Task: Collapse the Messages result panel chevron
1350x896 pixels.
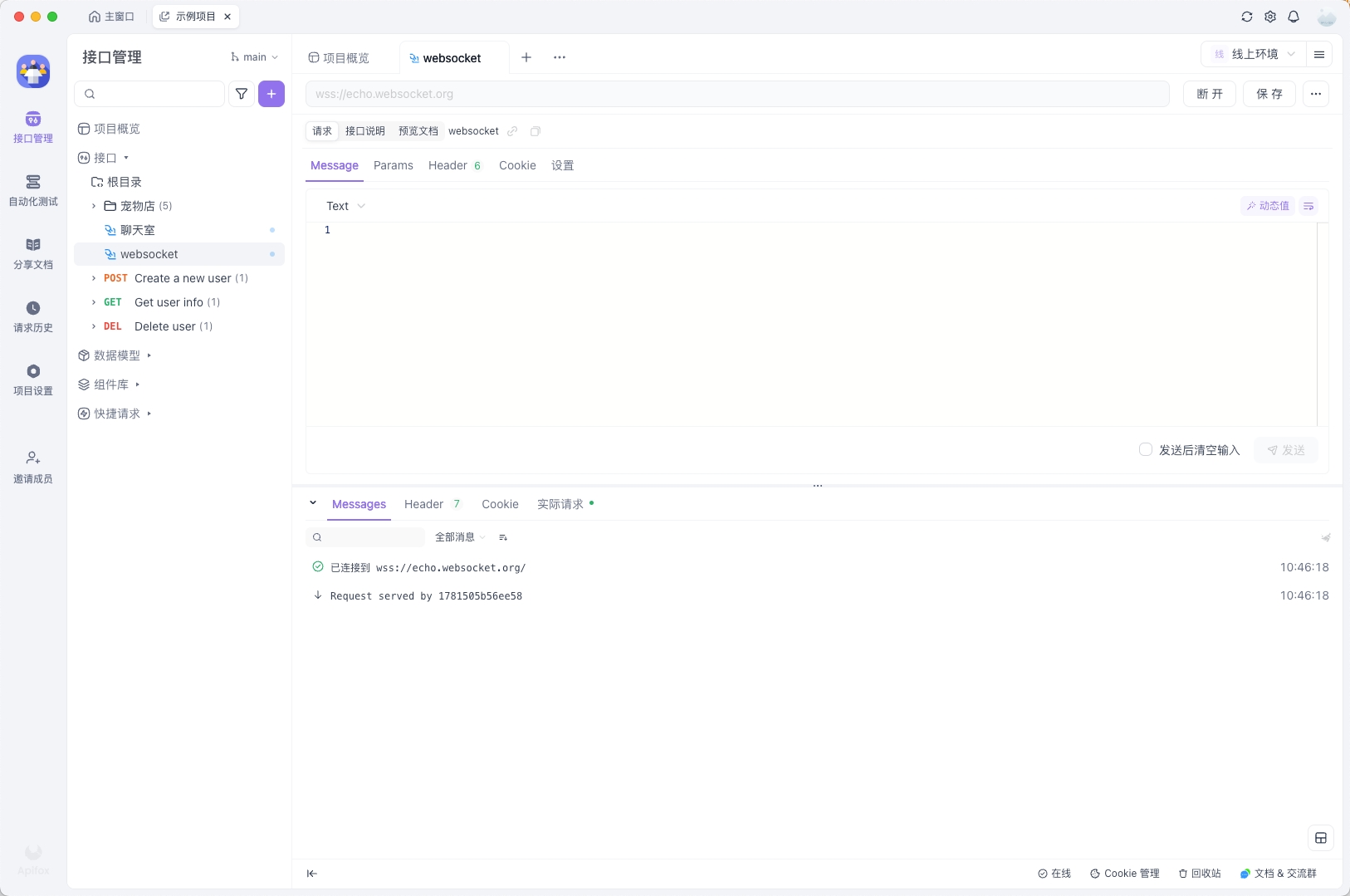Action: (x=313, y=503)
